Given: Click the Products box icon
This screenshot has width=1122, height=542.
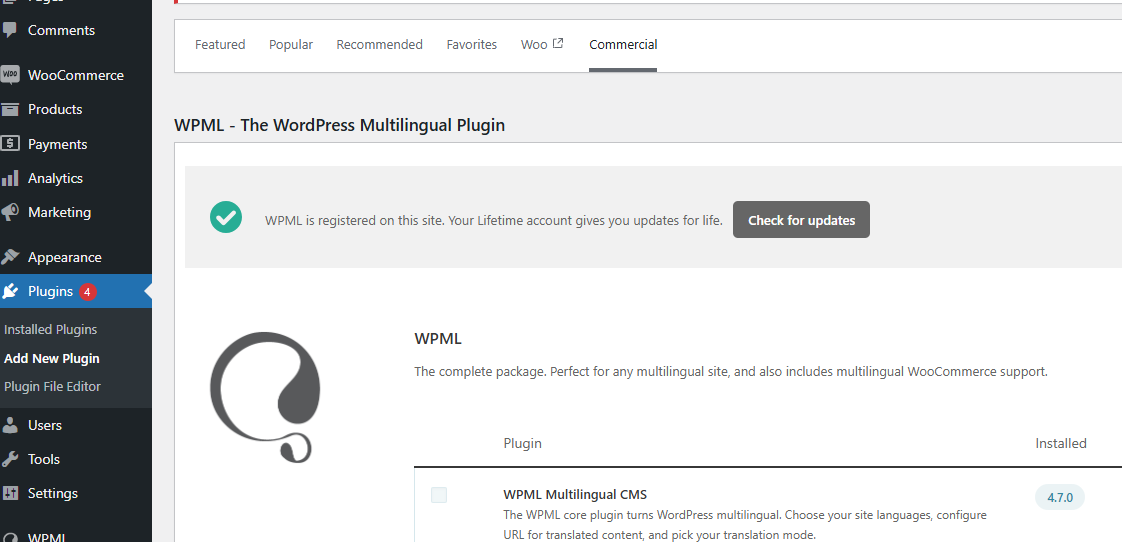Looking at the screenshot, I should [x=10, y=110].
